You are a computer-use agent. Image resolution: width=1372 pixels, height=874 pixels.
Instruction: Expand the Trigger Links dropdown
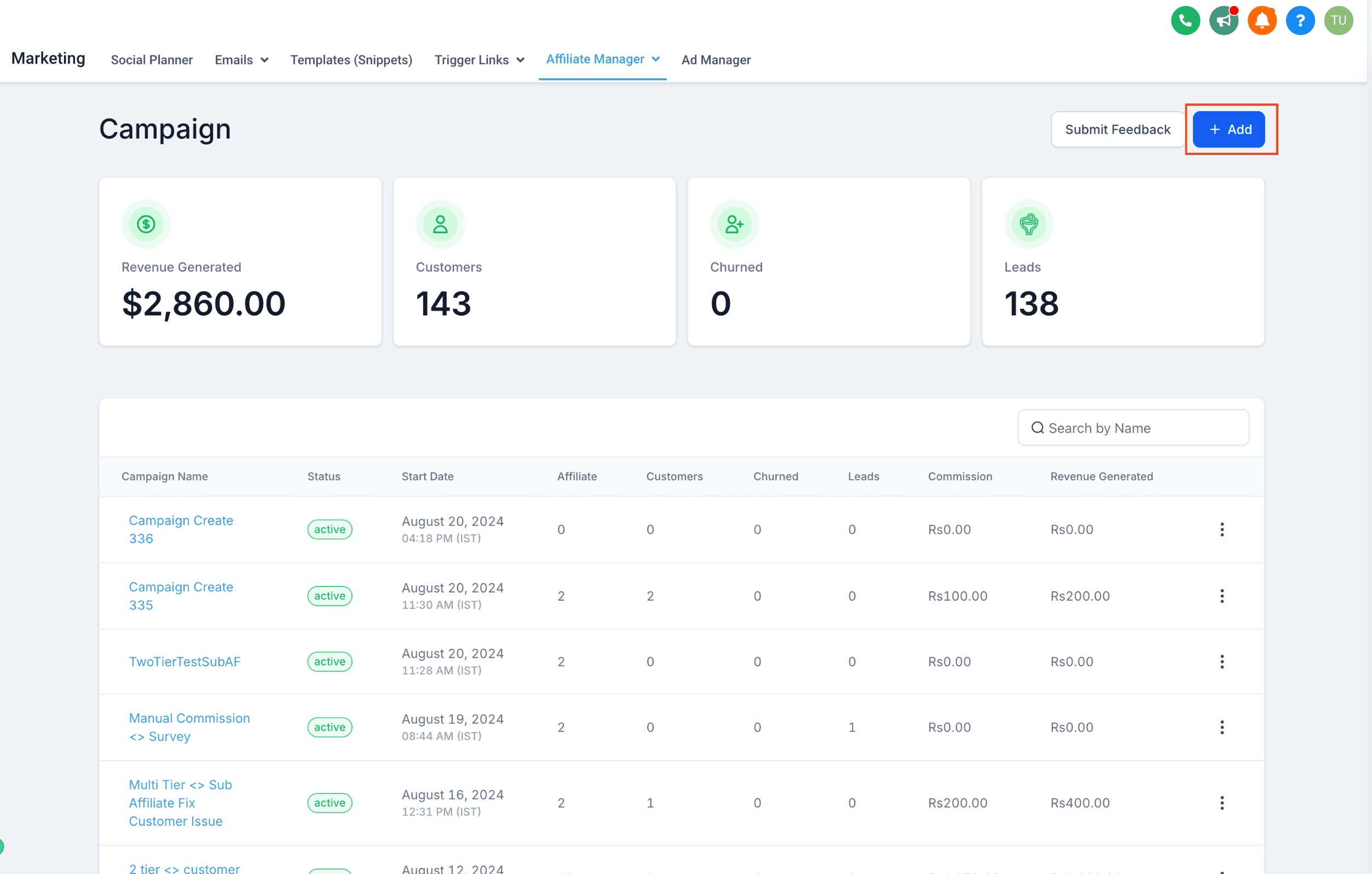pyautogui.click(x=479, y=60)
